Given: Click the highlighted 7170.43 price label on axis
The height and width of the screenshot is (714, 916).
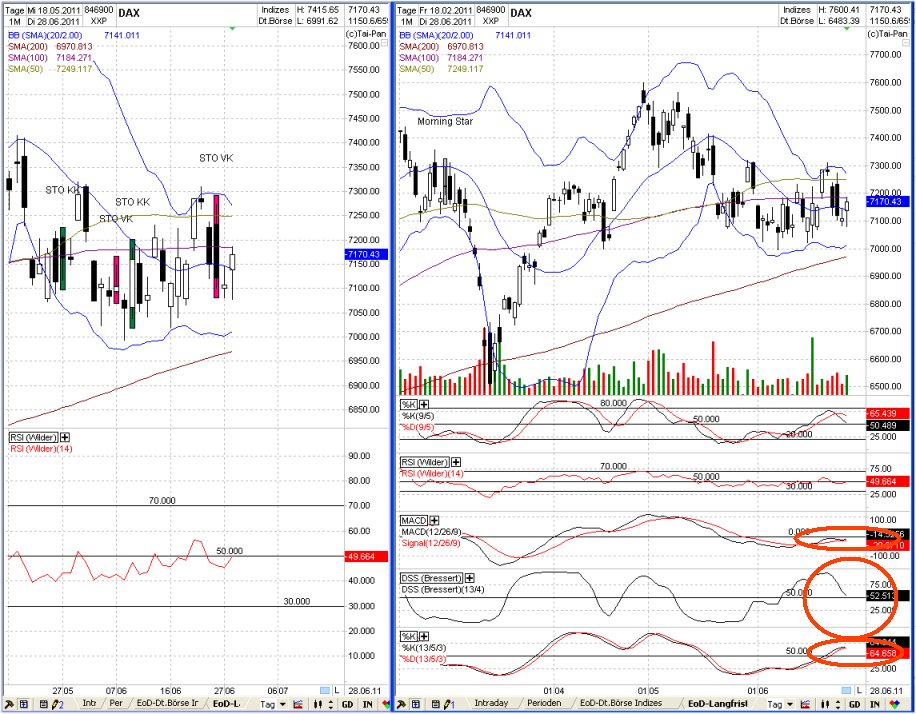Looking at the screenshot, I should click(x=884, y=200).
